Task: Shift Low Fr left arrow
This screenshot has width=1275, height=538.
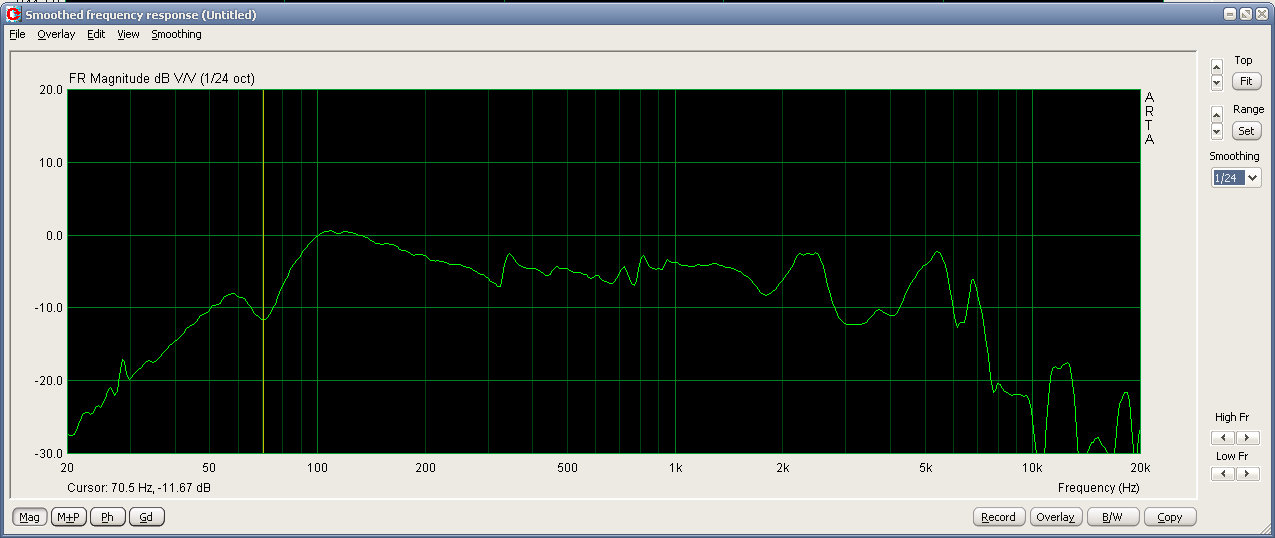Action: click(1222, 474)
